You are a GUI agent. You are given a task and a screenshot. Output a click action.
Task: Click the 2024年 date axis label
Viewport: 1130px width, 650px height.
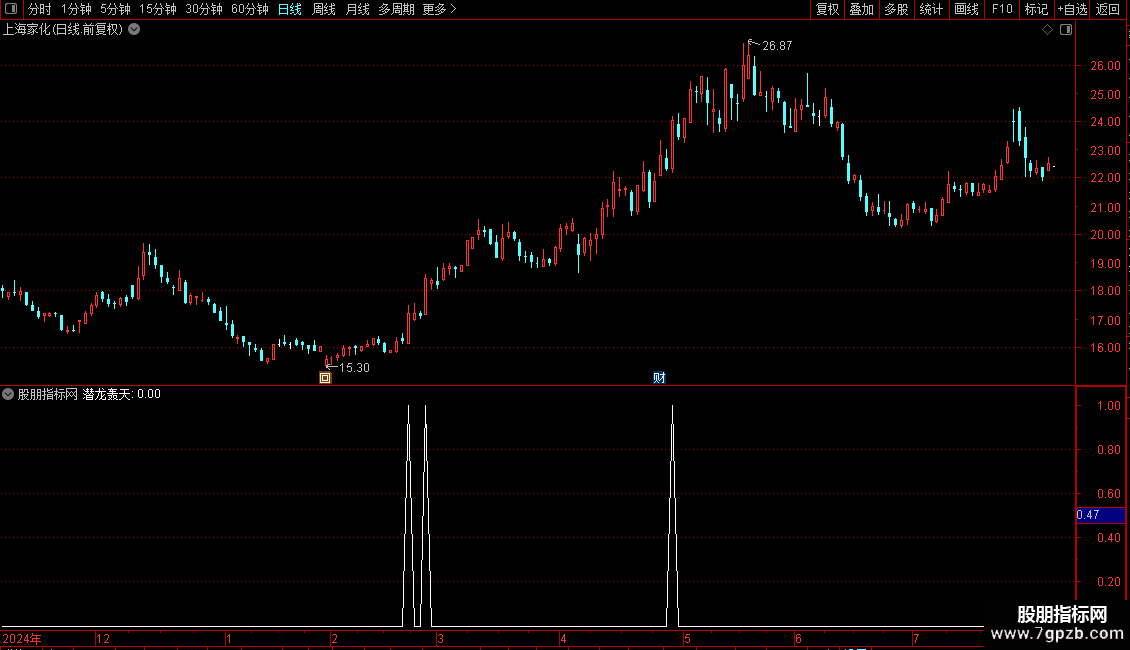point(22,639)
